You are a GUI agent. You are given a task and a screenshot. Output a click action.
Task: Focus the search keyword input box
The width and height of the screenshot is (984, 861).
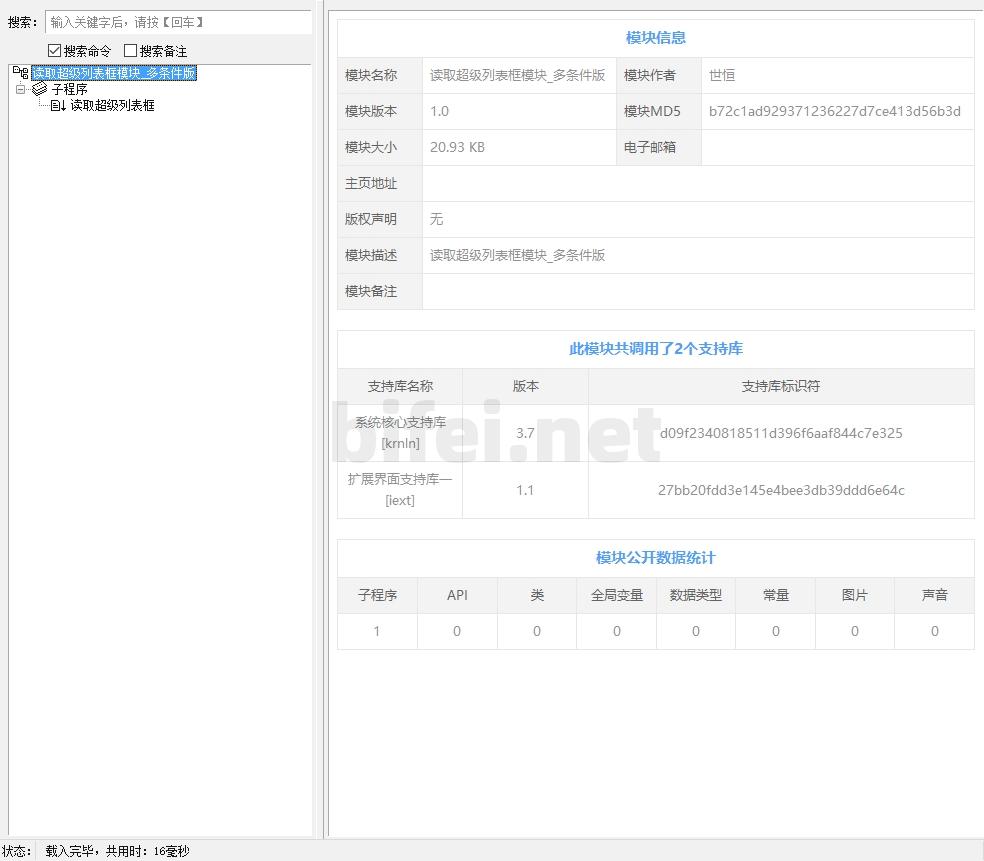pyautogui.click(x=178, y=22)
